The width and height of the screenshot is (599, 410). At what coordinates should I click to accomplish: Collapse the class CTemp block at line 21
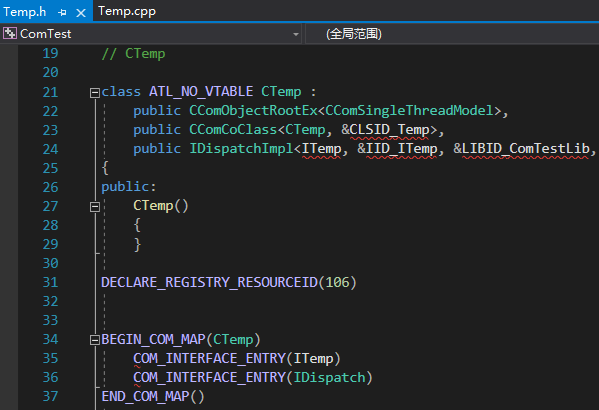(x=94, y=92)
